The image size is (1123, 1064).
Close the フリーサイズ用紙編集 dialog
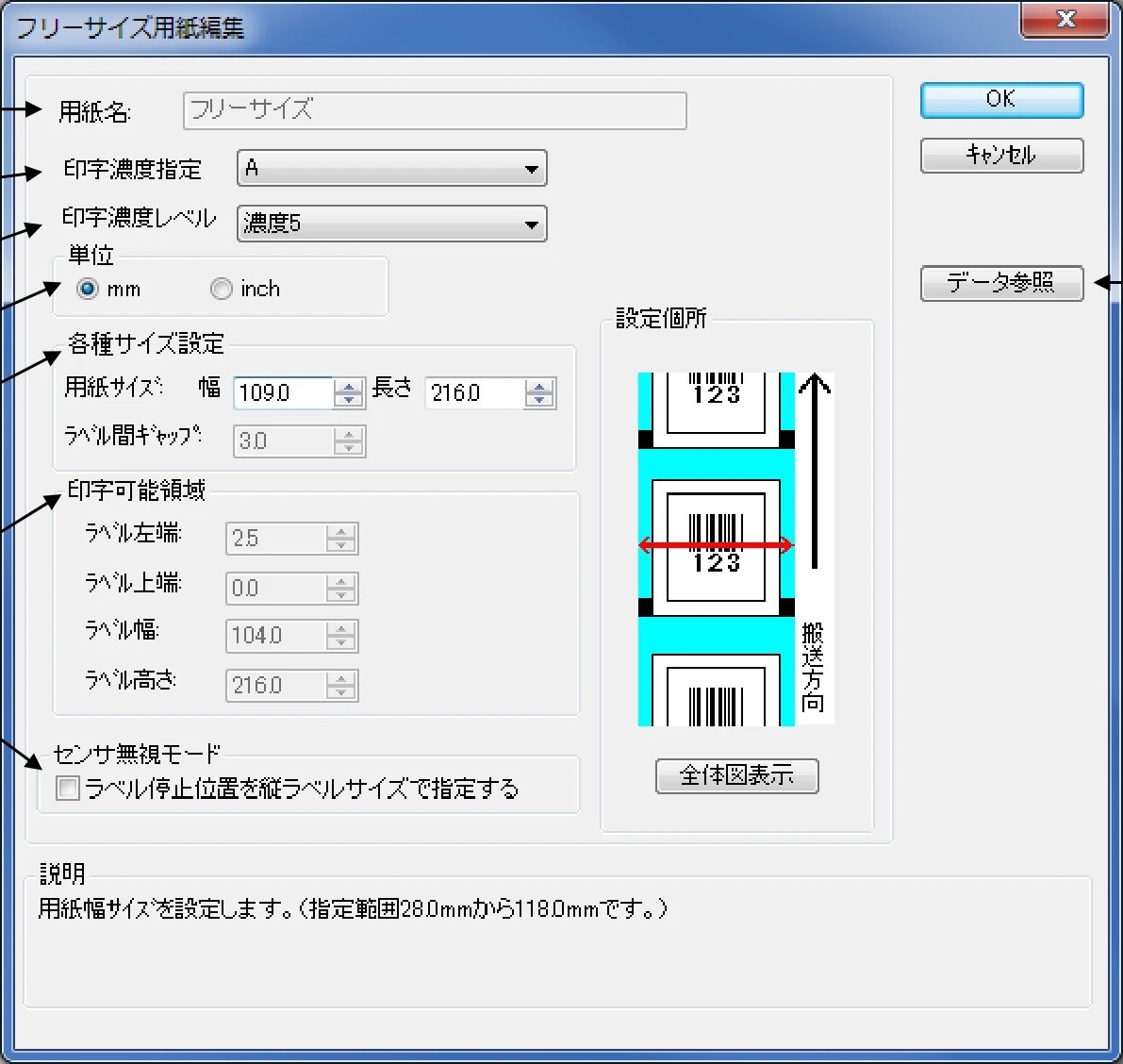(1065, 20)
